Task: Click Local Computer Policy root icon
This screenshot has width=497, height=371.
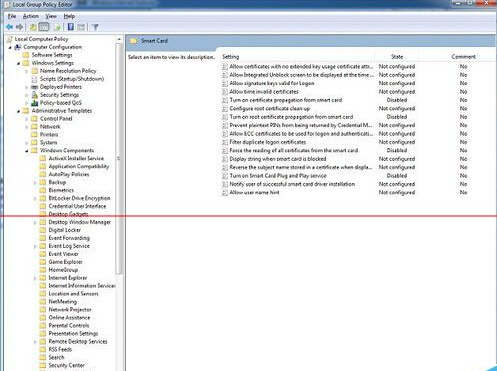Action: 10,39
